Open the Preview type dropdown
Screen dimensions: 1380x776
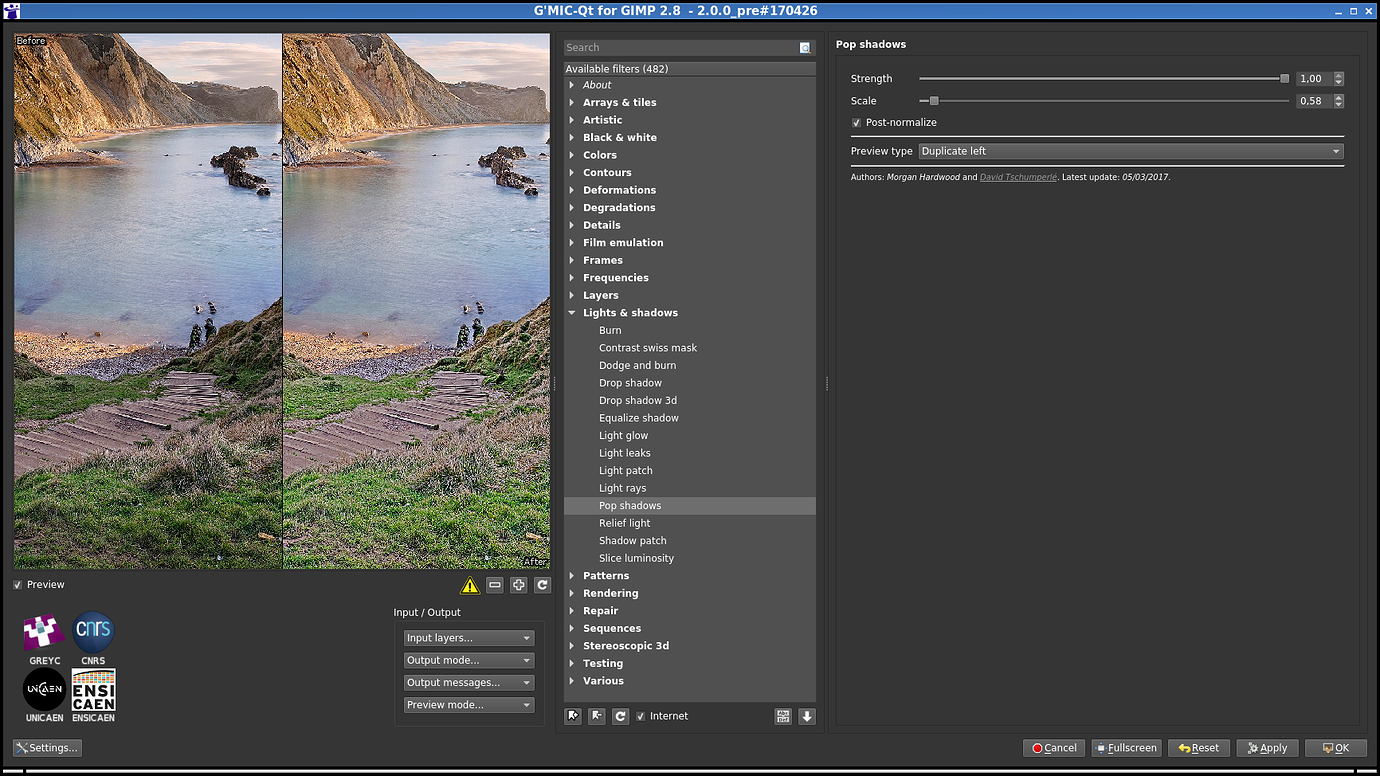(1130, 151)
